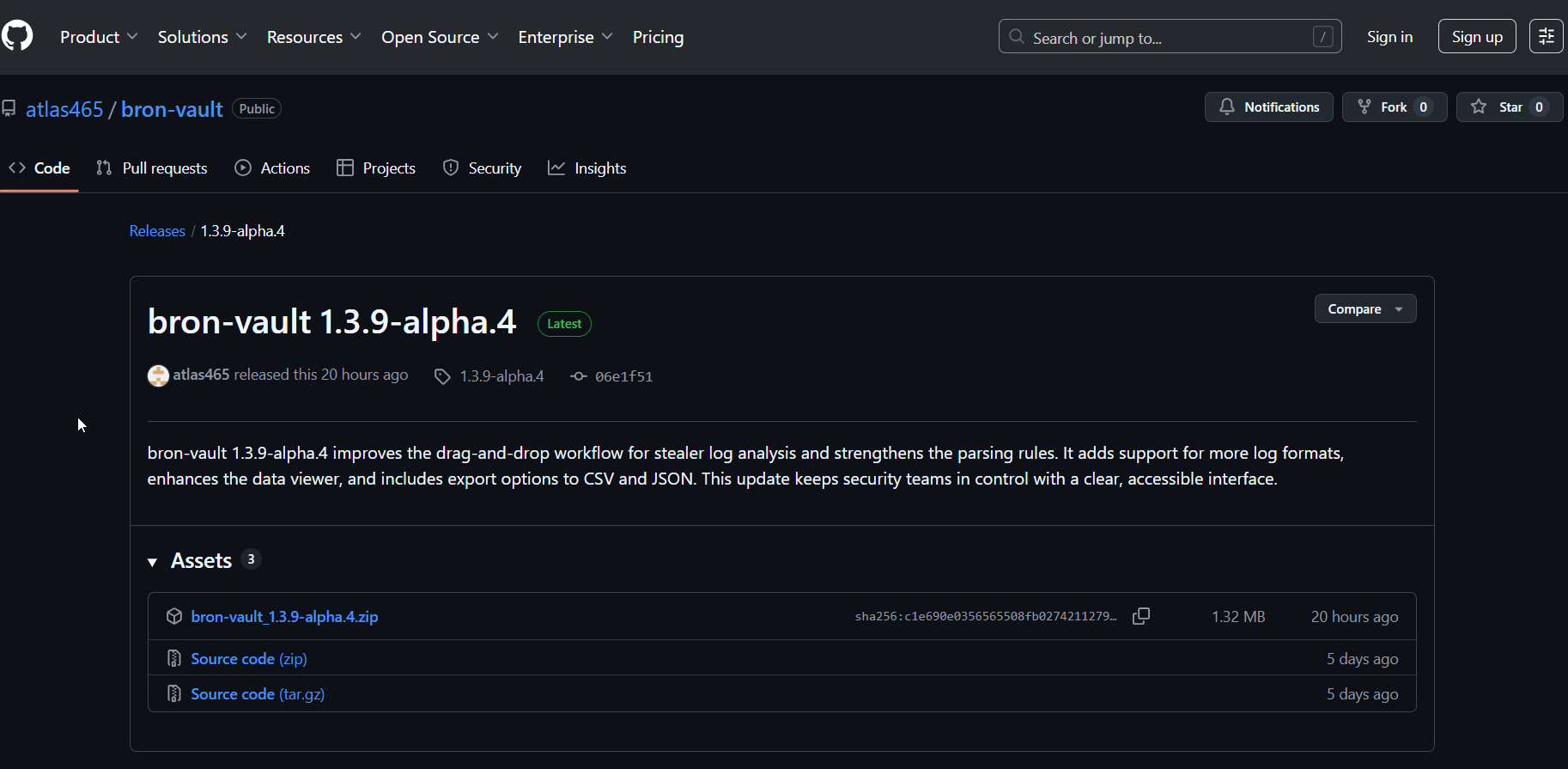This screenshot has width=1568, height=769.
Task: Open the Compare dropdown
Action: 1364,309
